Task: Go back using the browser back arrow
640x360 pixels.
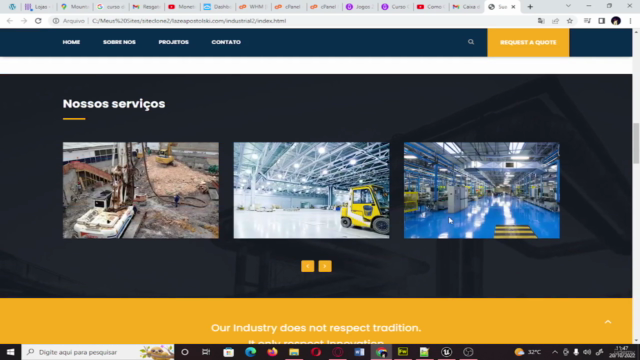Action: [10, 21]
